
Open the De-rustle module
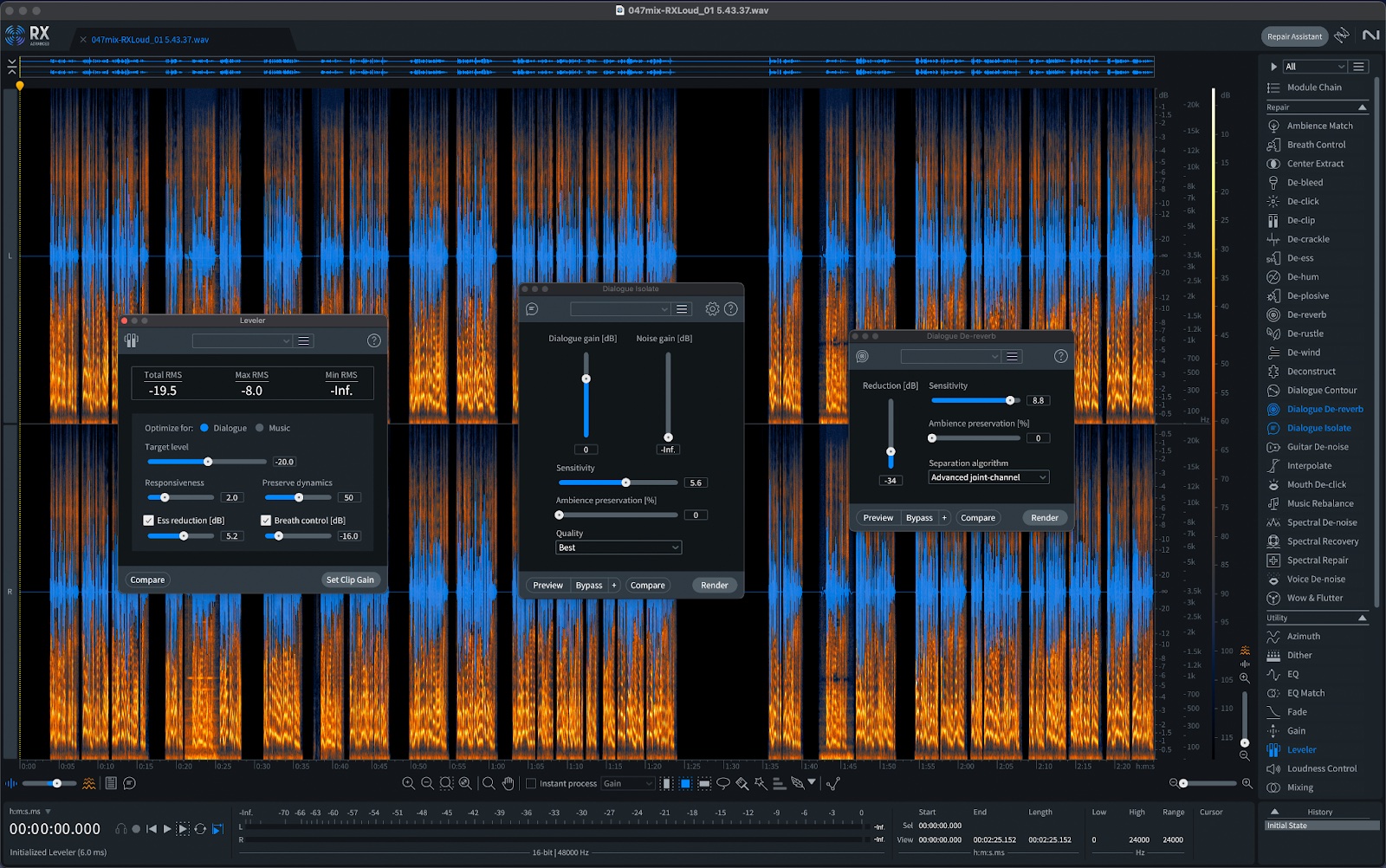pyautogui.click(x=1305, y=334)
